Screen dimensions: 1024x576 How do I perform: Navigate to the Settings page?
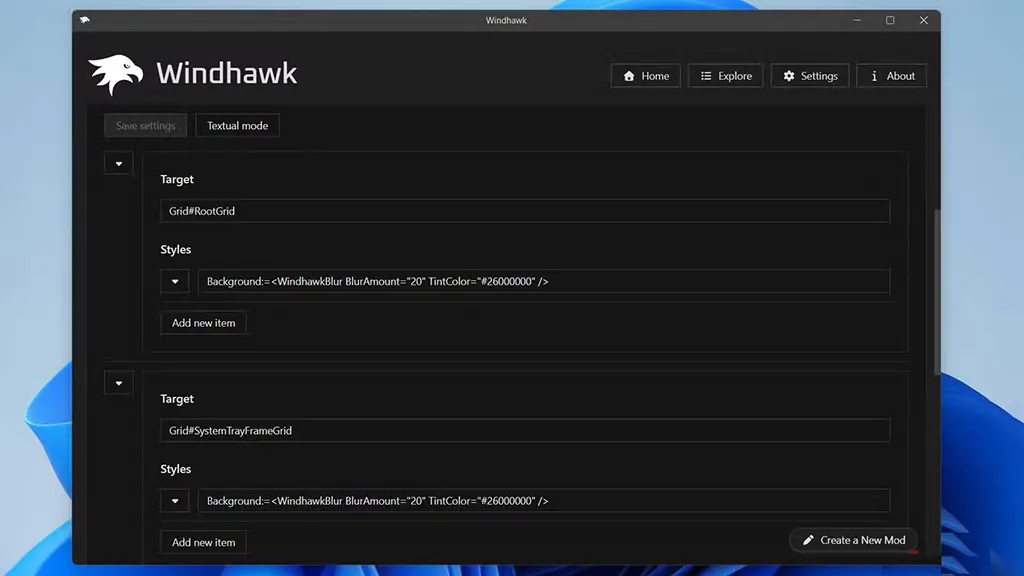point(809,75)
